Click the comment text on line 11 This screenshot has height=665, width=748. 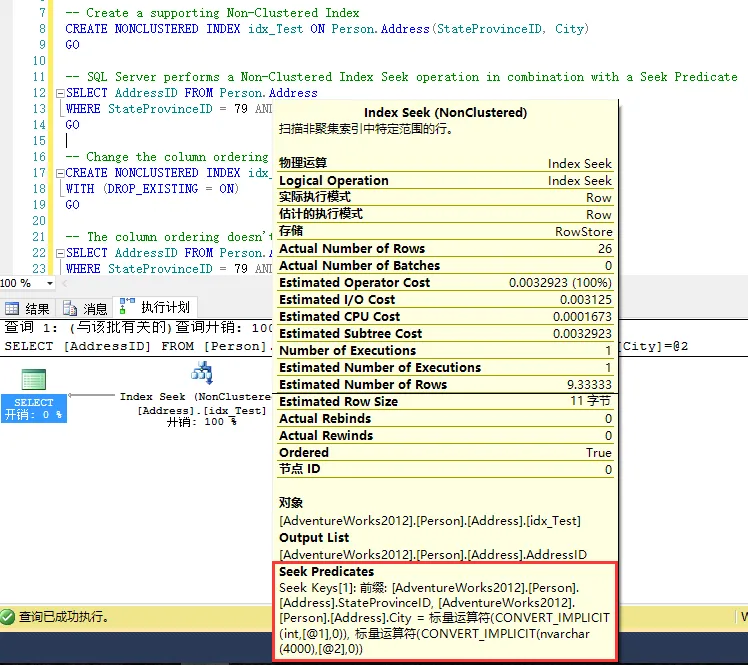(402, 77)
